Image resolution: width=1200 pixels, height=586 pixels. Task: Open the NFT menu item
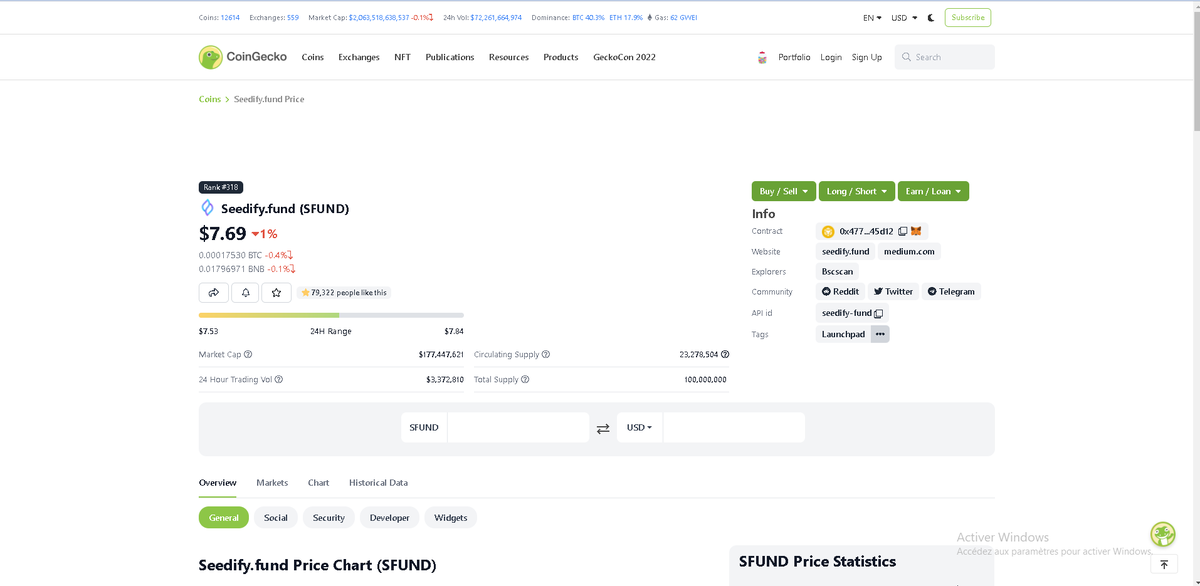pos(402,57)
